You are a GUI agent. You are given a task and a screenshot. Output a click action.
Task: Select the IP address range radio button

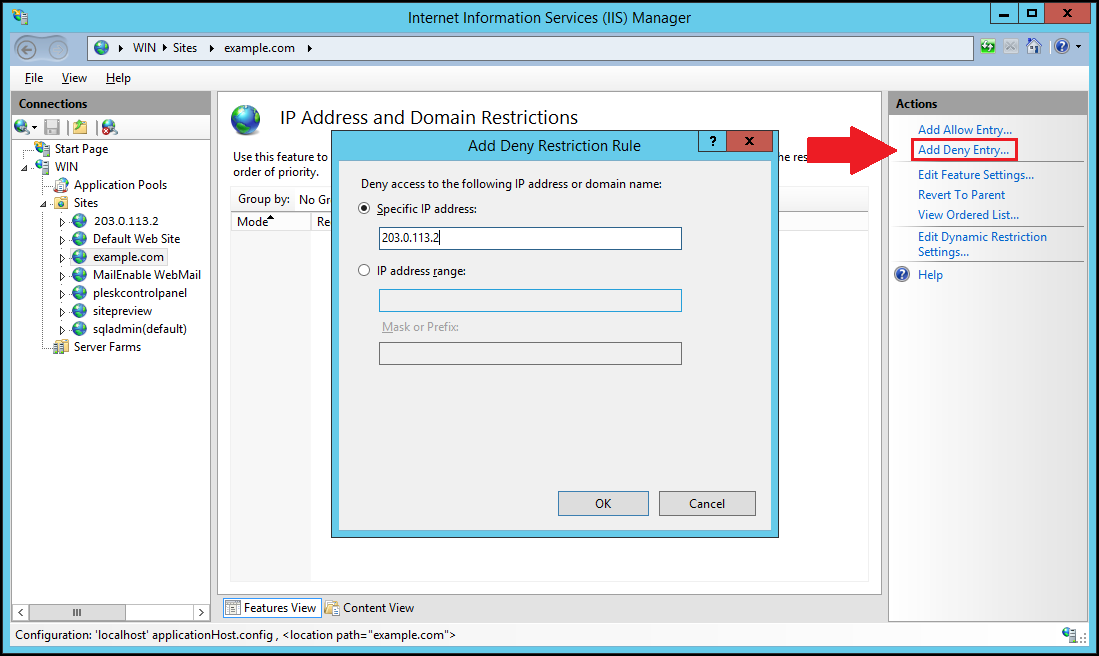pyautogui.click(x=364, y=271)
